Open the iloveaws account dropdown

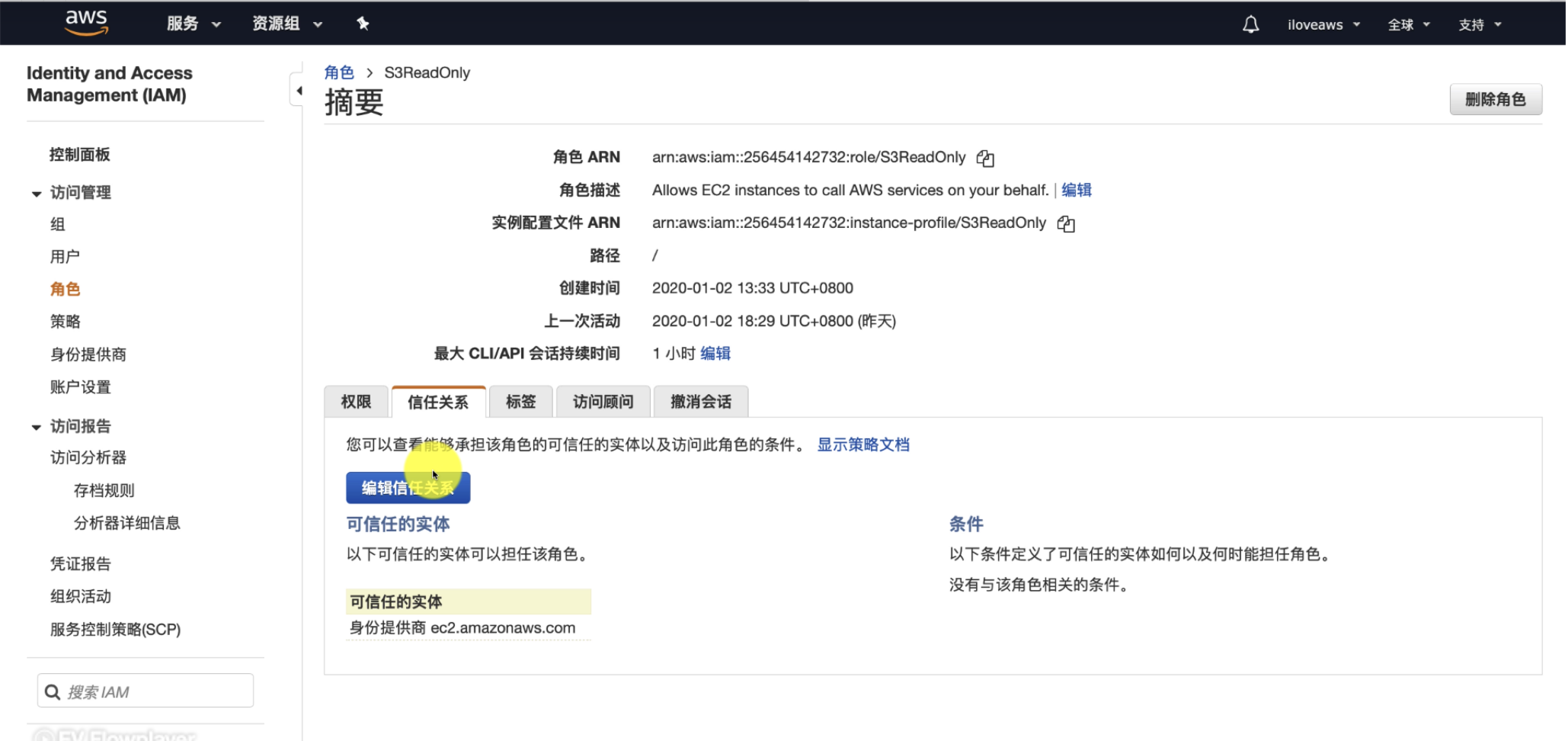1323,24
